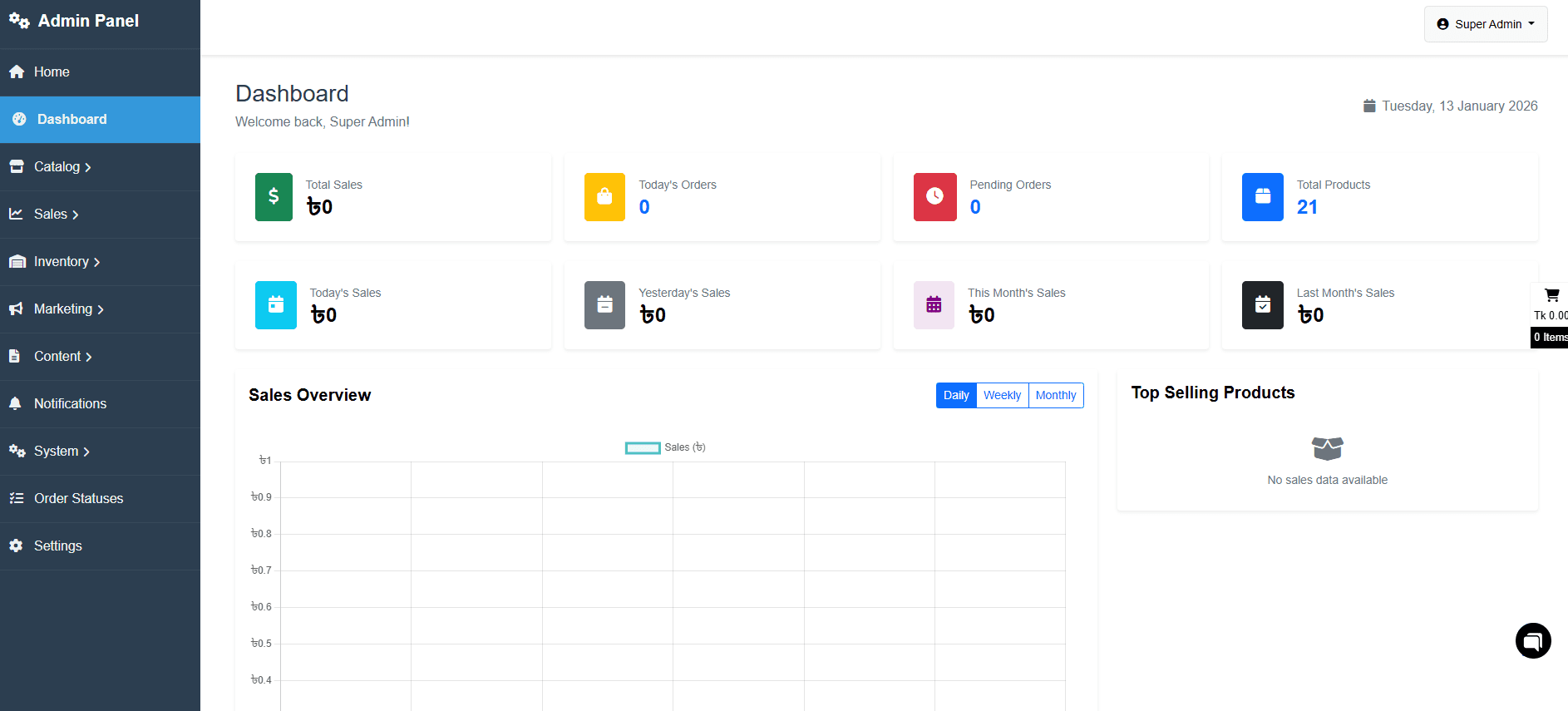Click the Notifications bell icon
This screenshot has height=711, width=1568.
(x=15, y=403)
